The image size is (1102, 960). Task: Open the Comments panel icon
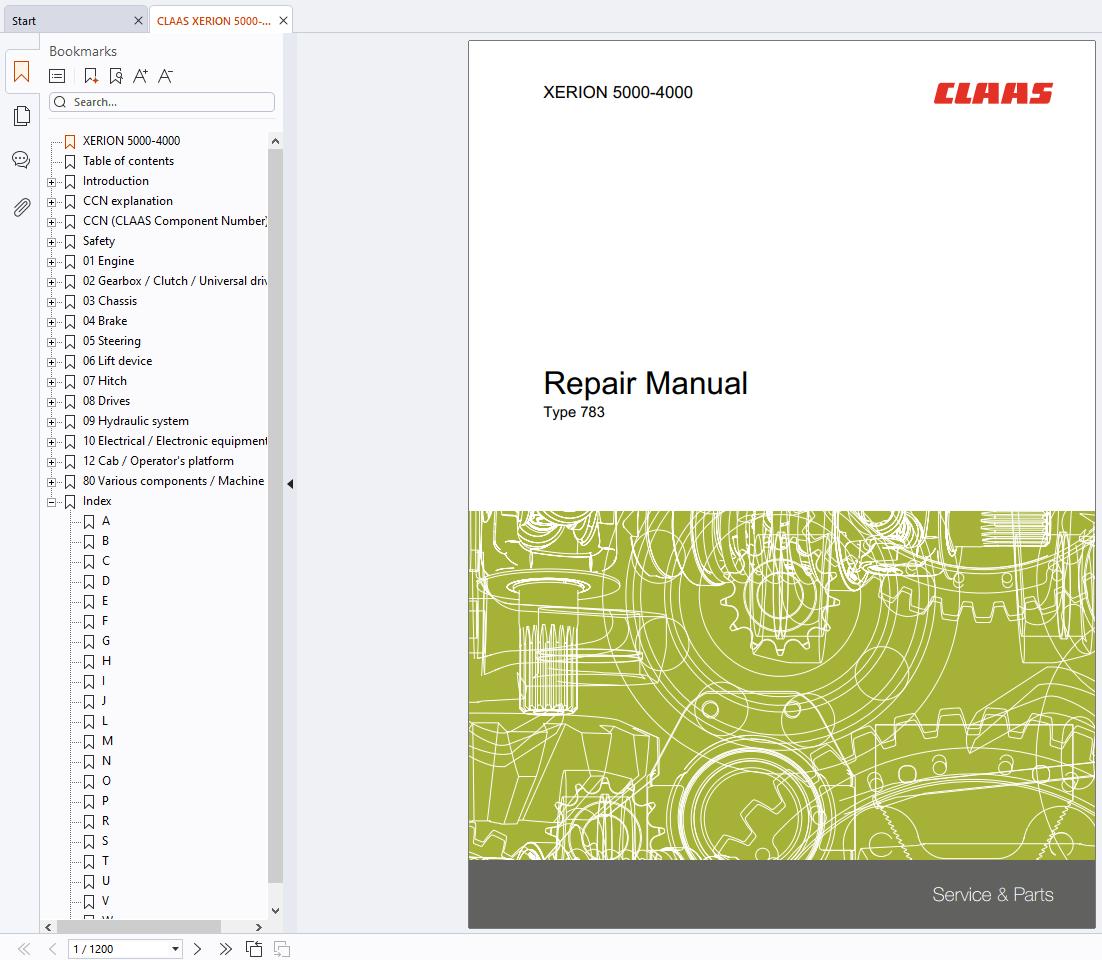point(21,160)
